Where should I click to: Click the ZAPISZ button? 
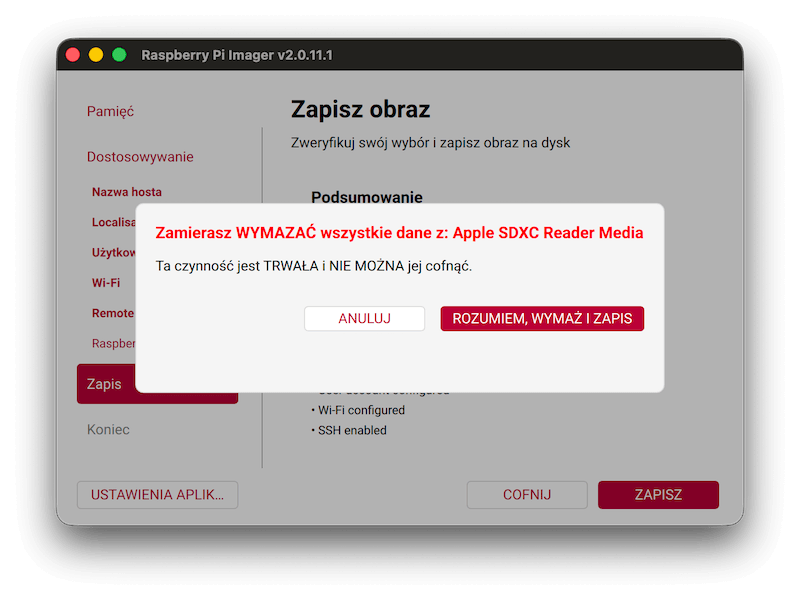pos(658,494)
